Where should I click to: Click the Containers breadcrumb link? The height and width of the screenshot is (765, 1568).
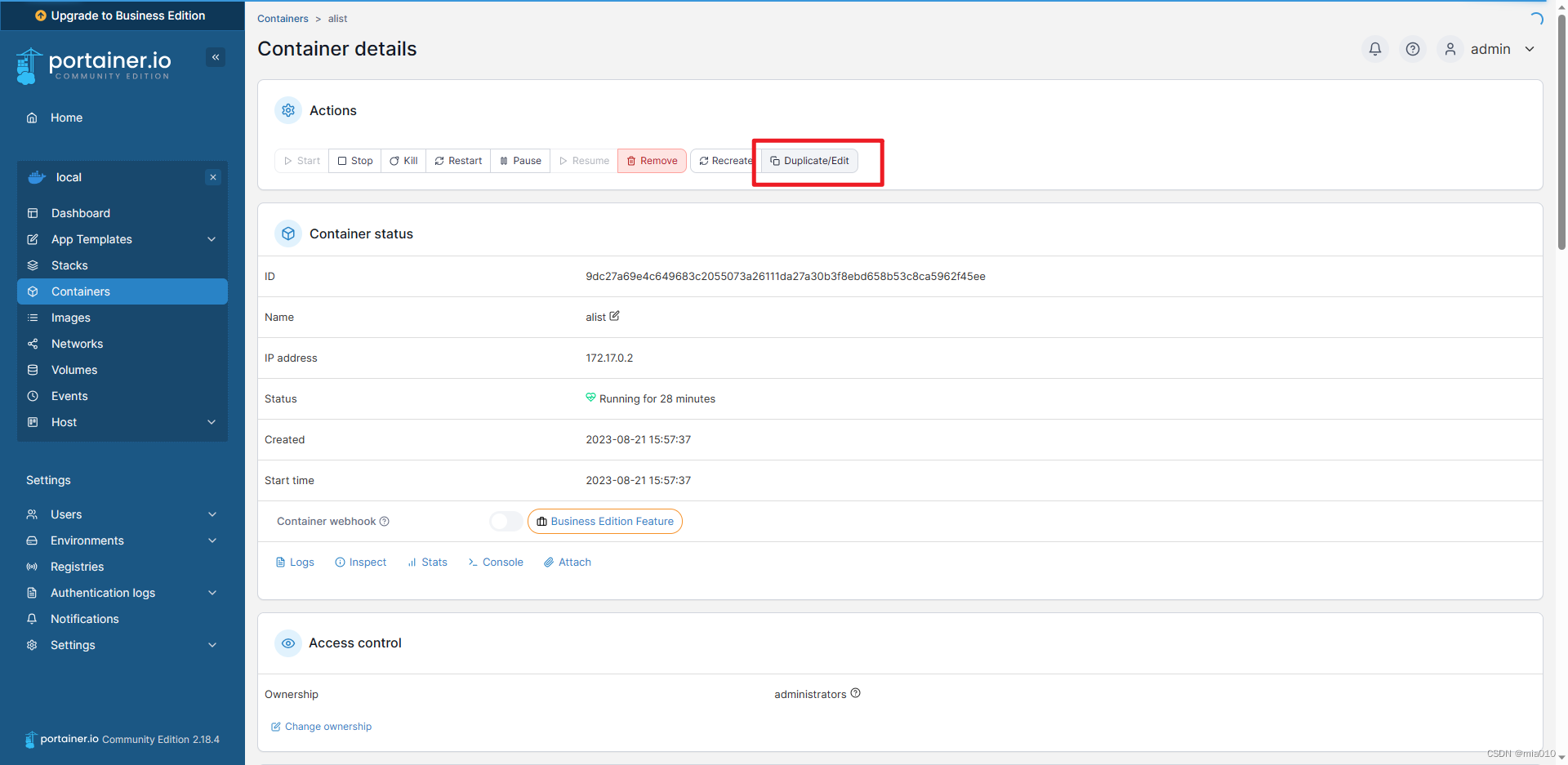pos(283,19)
